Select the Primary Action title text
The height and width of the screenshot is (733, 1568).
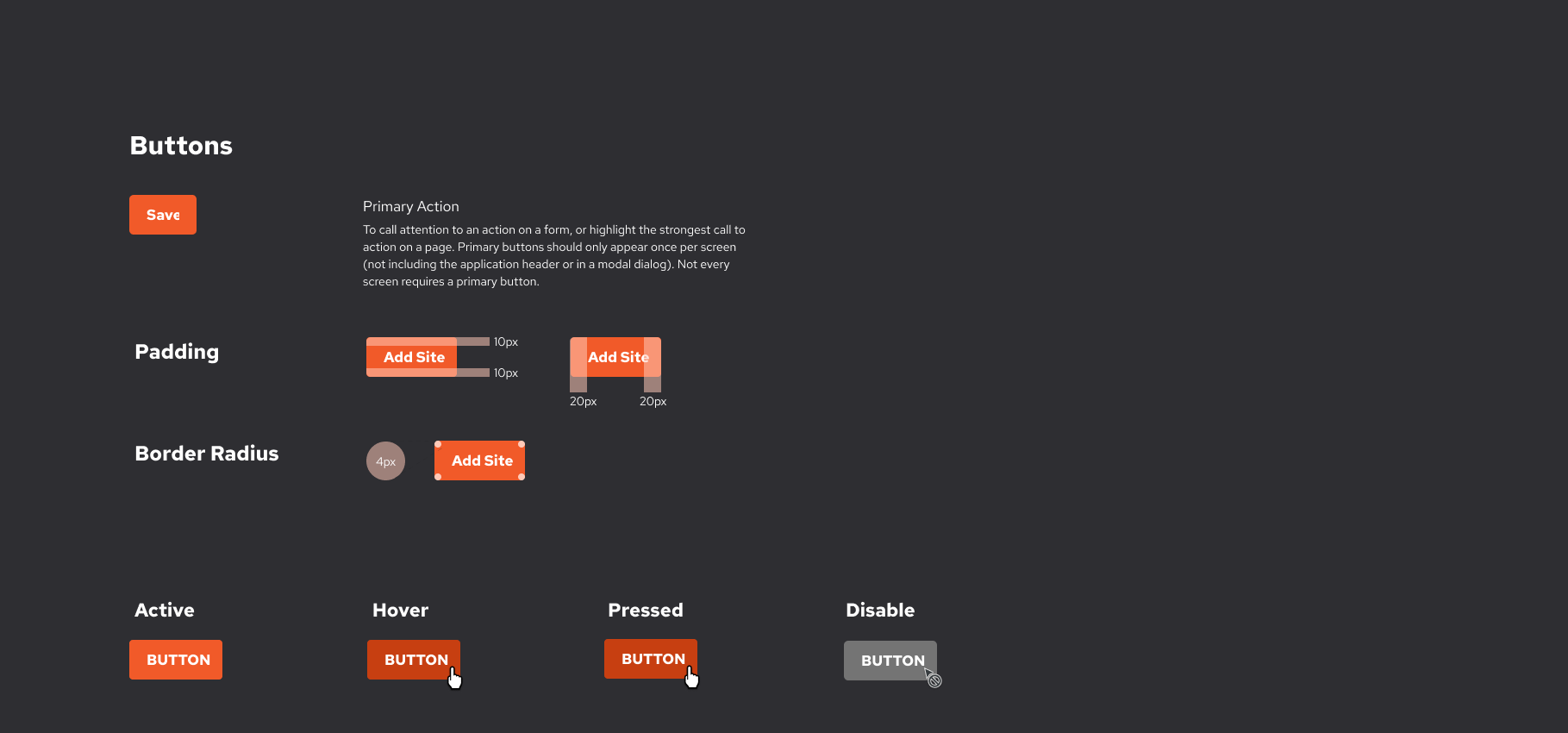[x=411, y=206]
